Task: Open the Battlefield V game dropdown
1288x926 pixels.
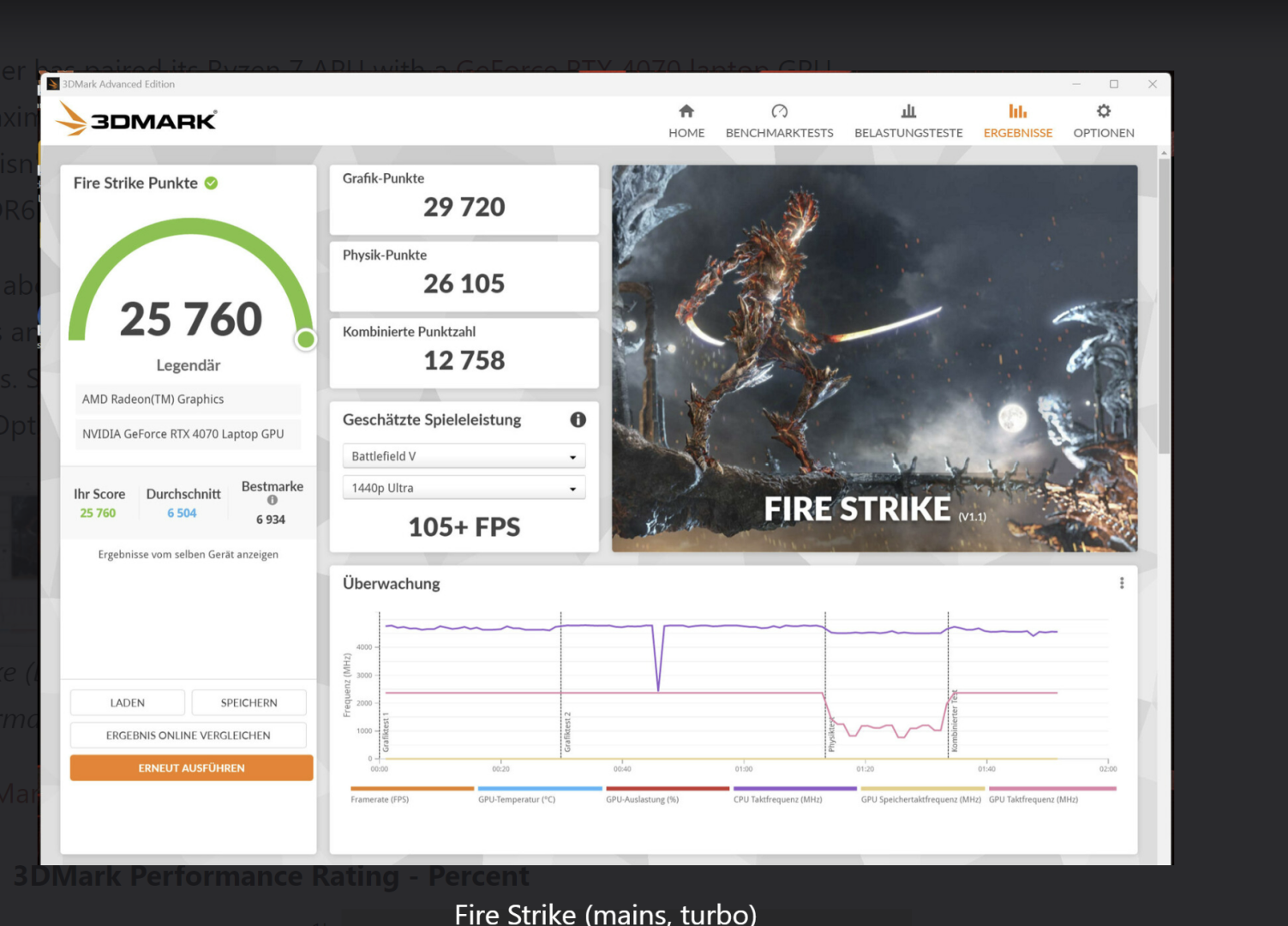Action: 464,456
